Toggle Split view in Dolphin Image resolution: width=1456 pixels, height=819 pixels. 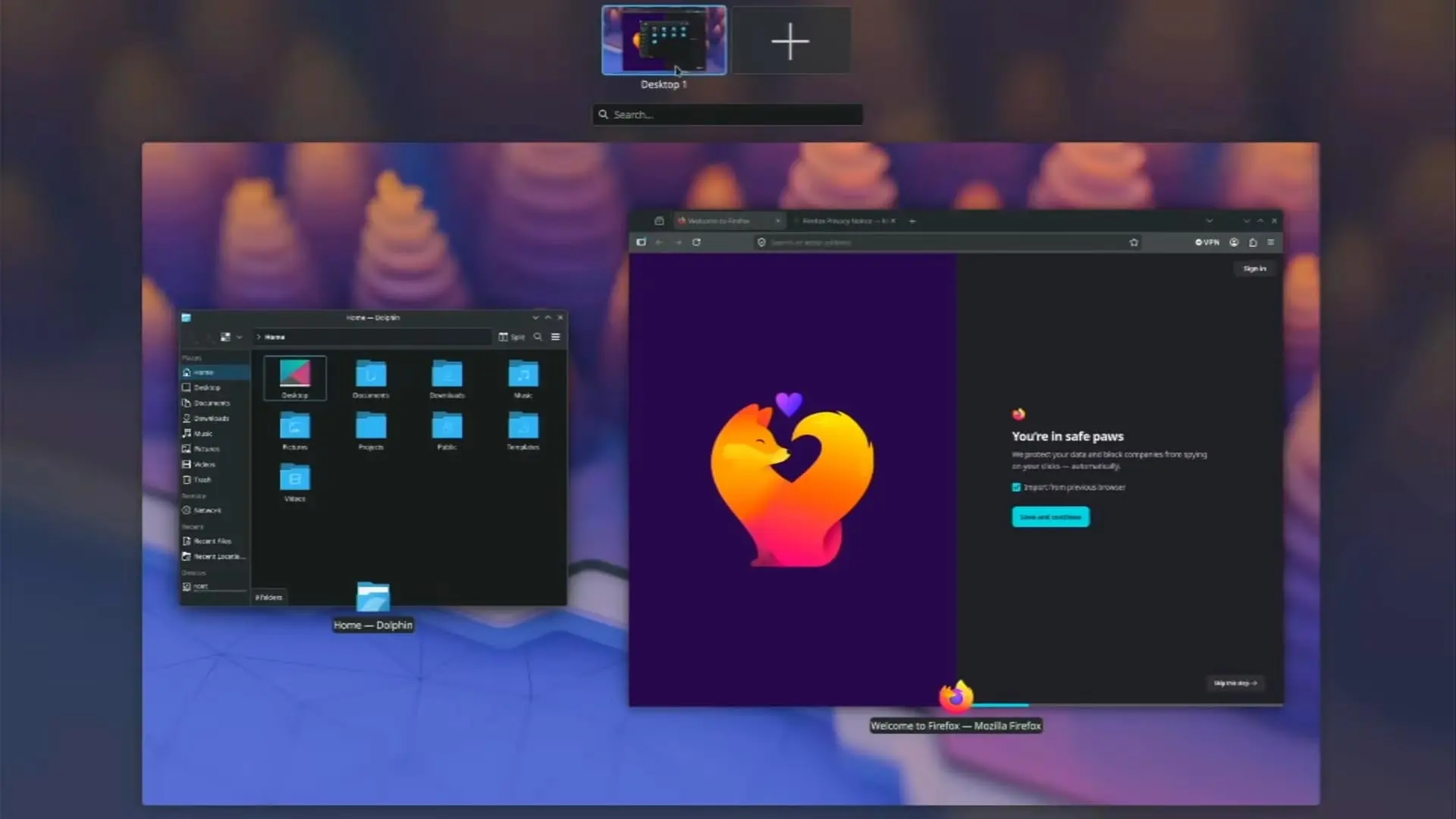pyautogui.click(x=511, y=337)
